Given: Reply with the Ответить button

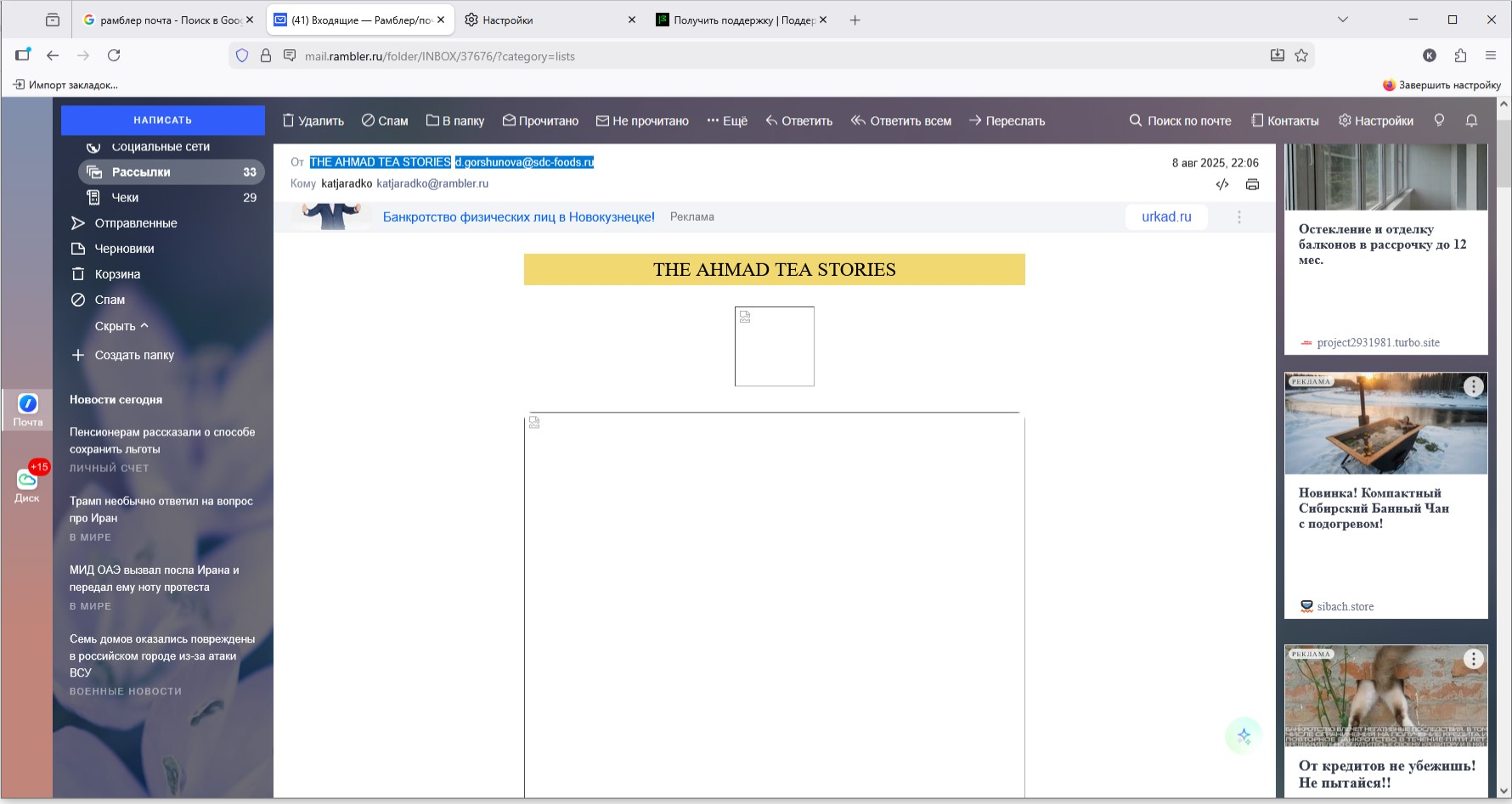Looking at the screenshot, I should 798,121.
